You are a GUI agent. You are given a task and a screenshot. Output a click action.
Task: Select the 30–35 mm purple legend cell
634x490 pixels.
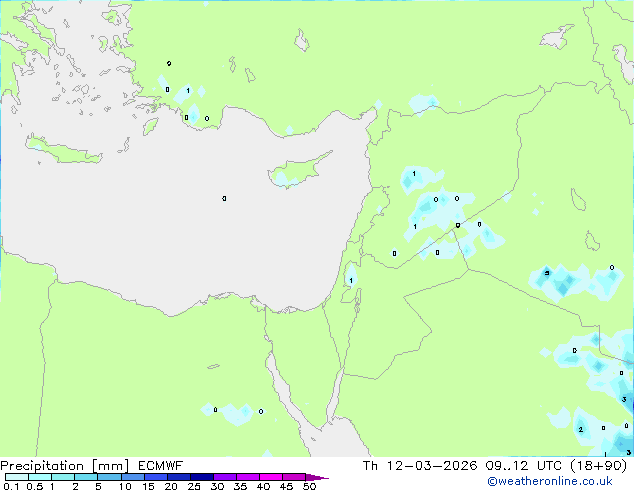tap(225, 477)
